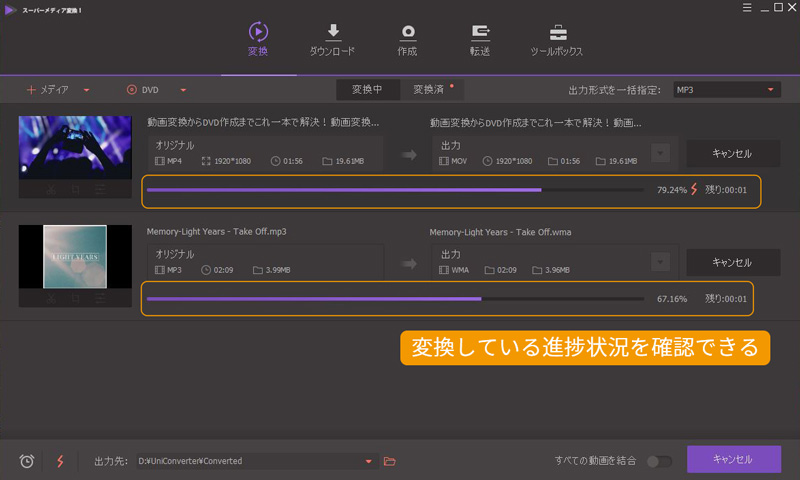This screenshot has height=480, width=800.
Task: Click the app logo icon in title bar
Action: tap(10, 10)
